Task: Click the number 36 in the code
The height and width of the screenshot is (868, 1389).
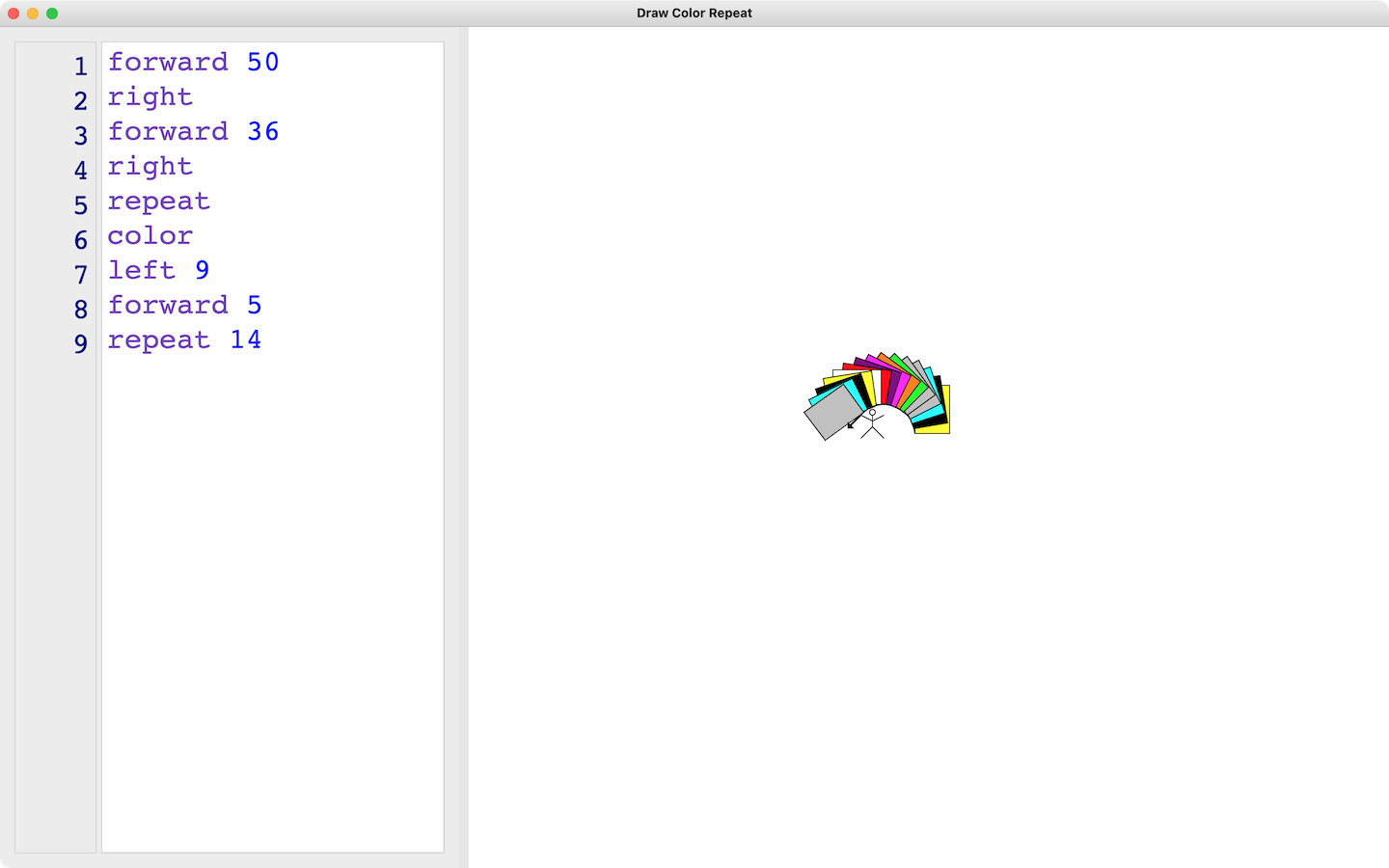Action: (x=262, y=132)
